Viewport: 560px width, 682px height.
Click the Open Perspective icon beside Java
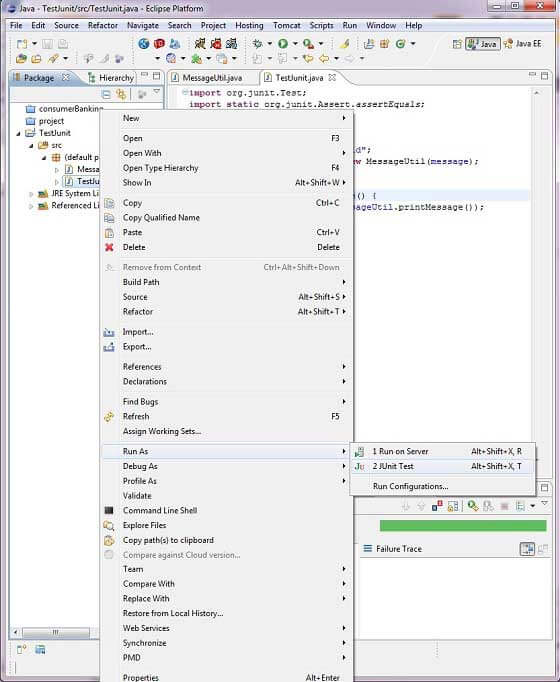457,44
